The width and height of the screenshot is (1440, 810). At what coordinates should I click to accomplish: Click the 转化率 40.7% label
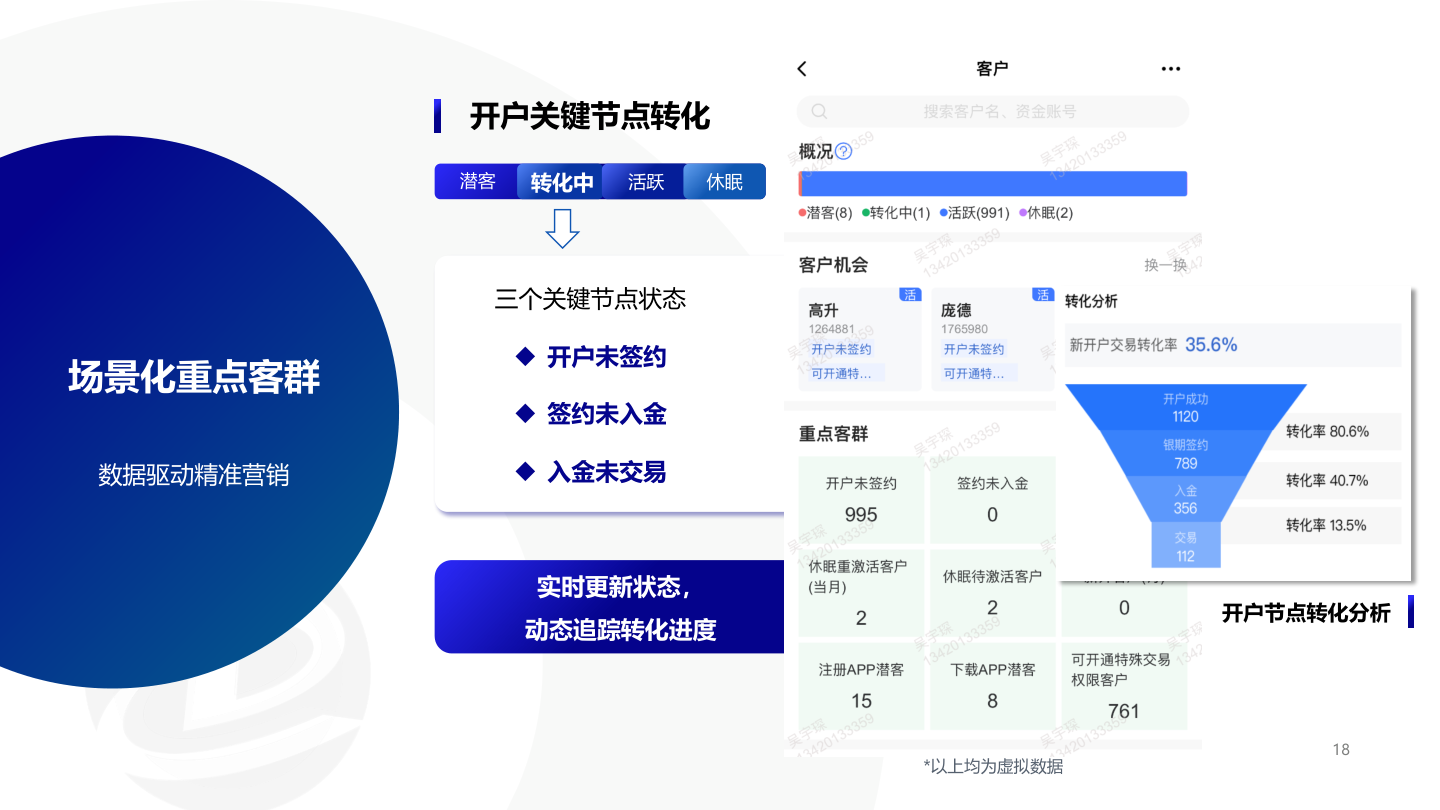(1327, 480)
